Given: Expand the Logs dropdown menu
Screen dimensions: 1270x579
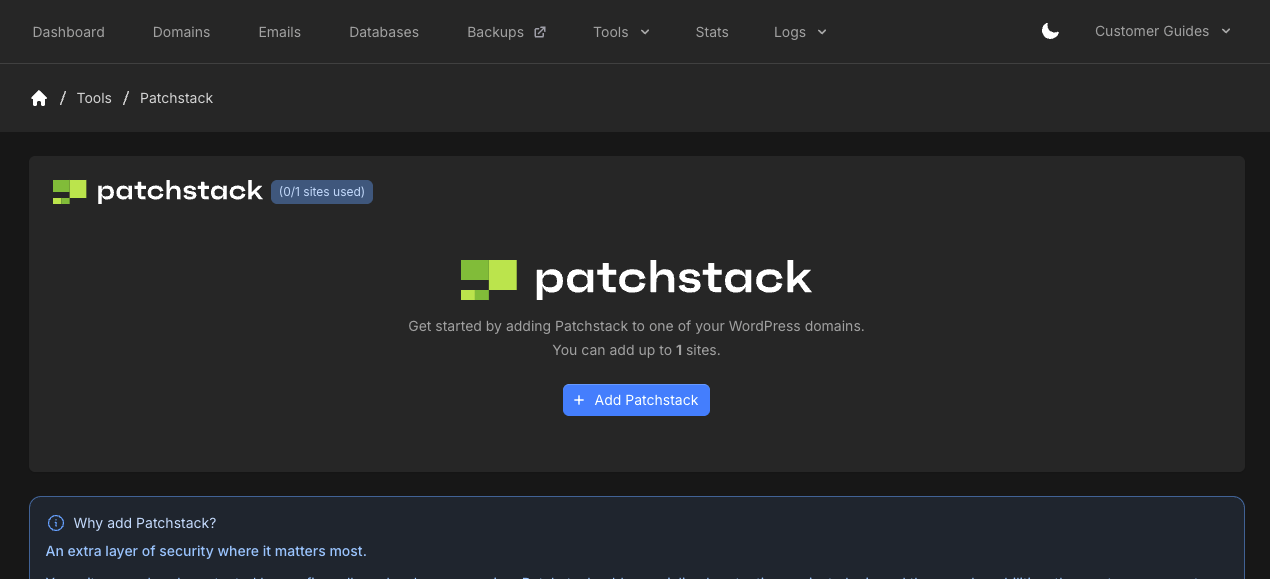Looking at the screenshot, I should pyautogui.click(x=800, y=32).
